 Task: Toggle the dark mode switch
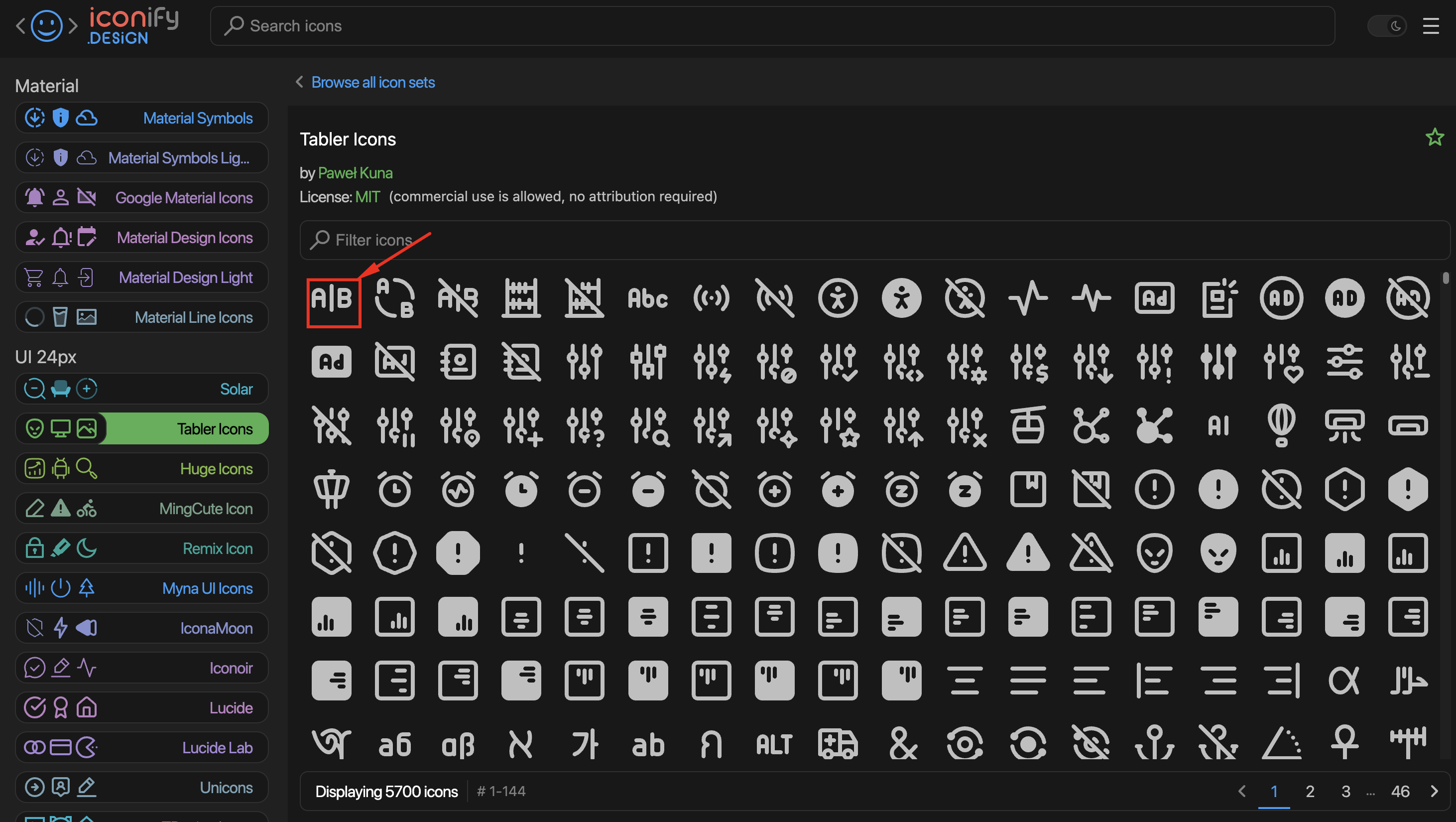point(1386,26)
